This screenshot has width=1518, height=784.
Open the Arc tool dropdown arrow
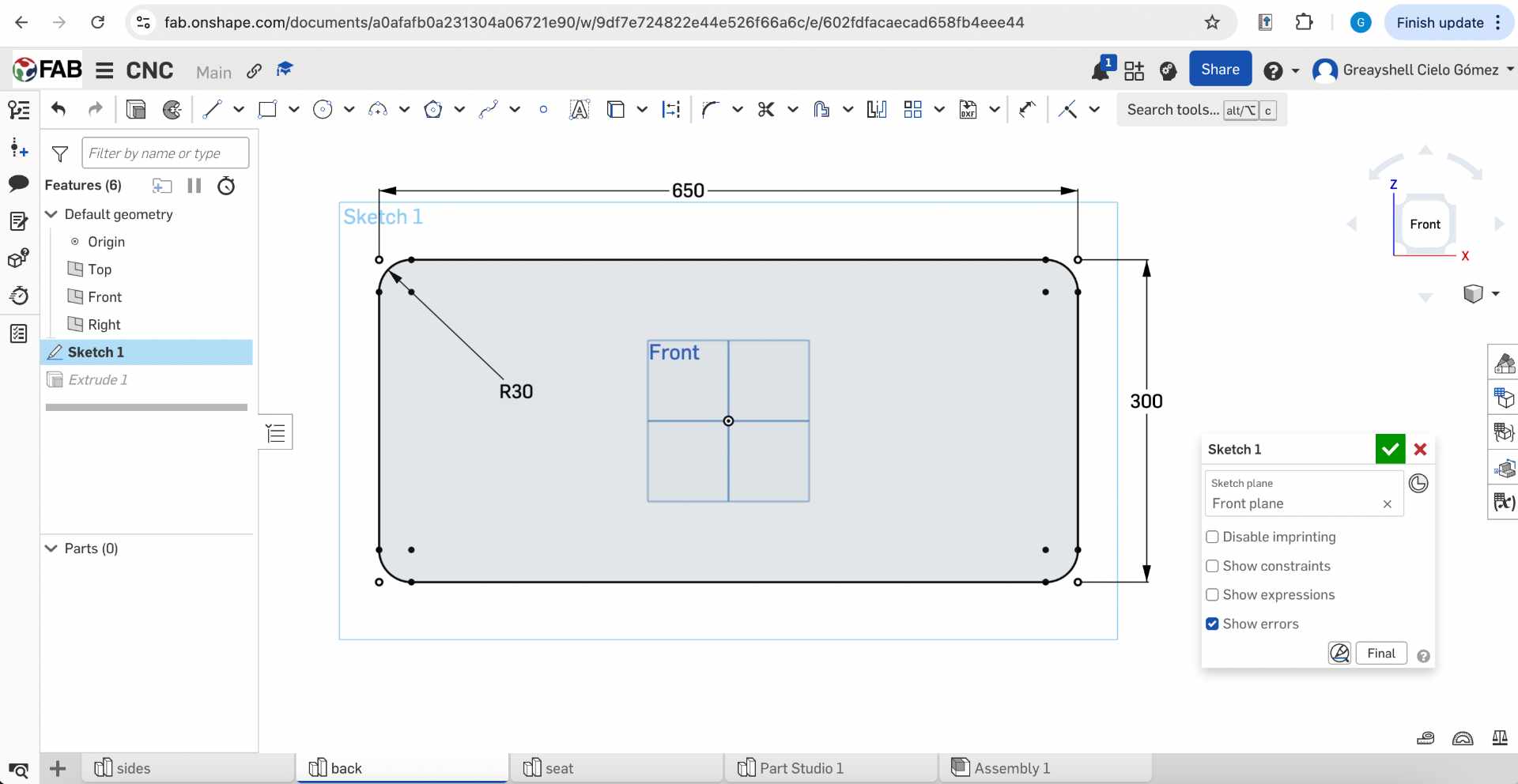[404, 109]
